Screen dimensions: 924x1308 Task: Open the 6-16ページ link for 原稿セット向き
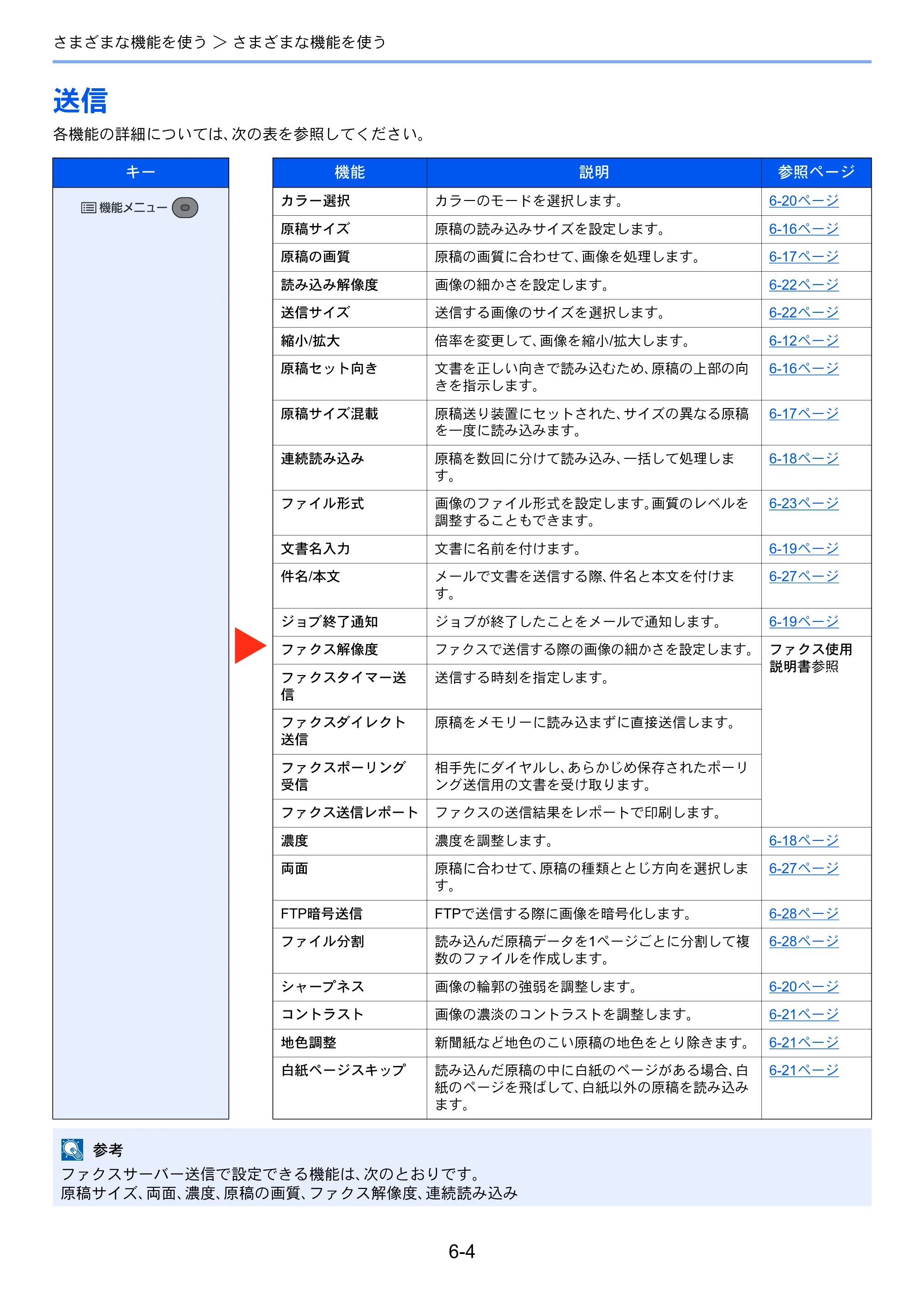click(804, 369)
